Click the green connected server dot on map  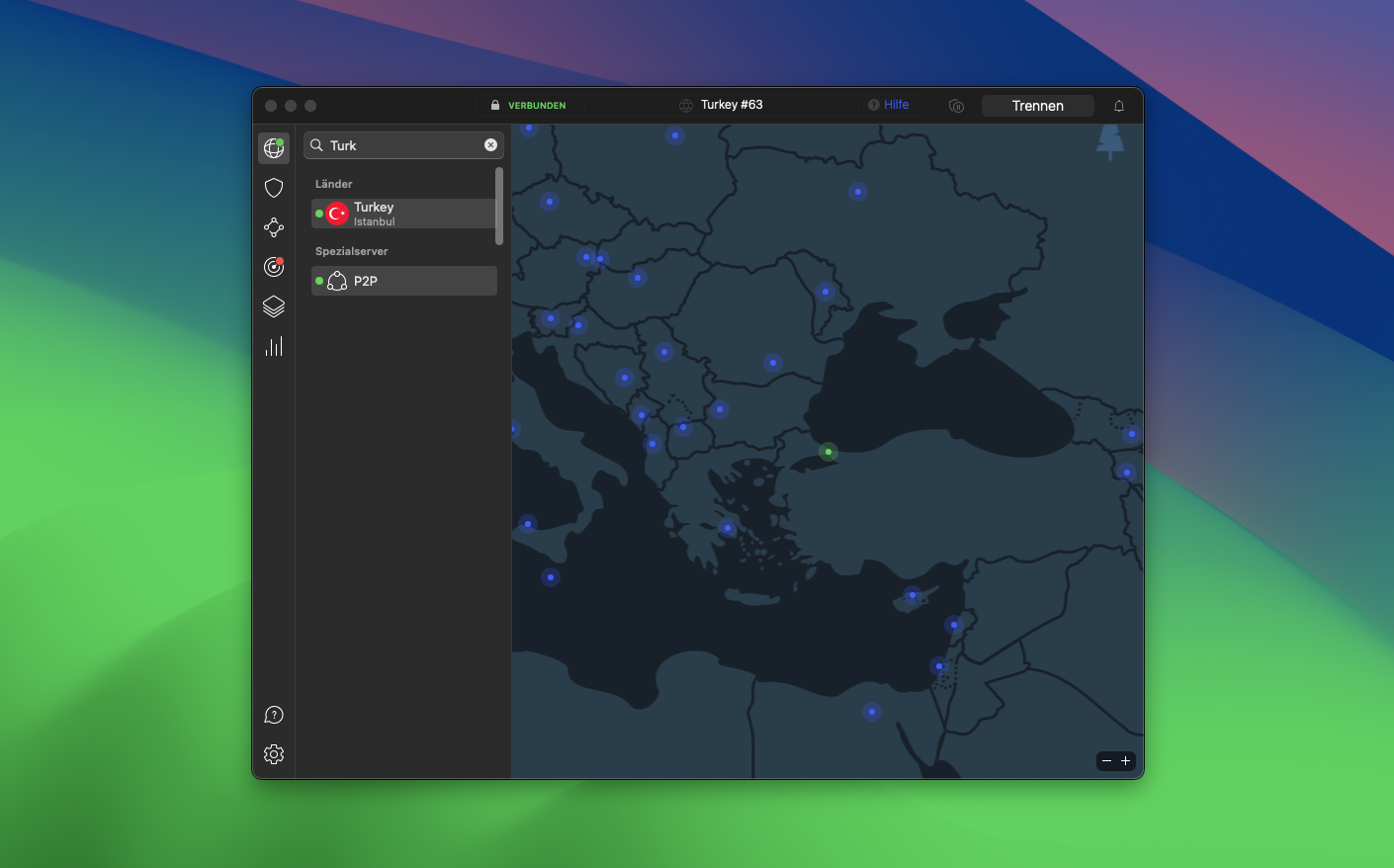pos(828,452)
